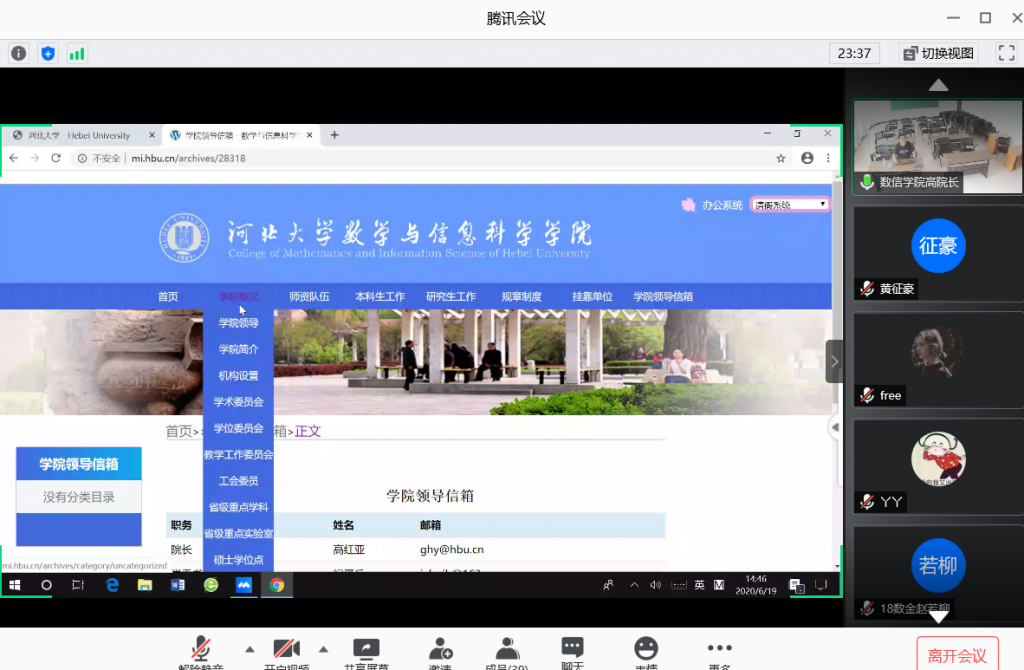The width and height of the screenshot is (1024, 670).
Task: Open the browser profile account icon
Action: pyautogui.click(x=807, y=158)
